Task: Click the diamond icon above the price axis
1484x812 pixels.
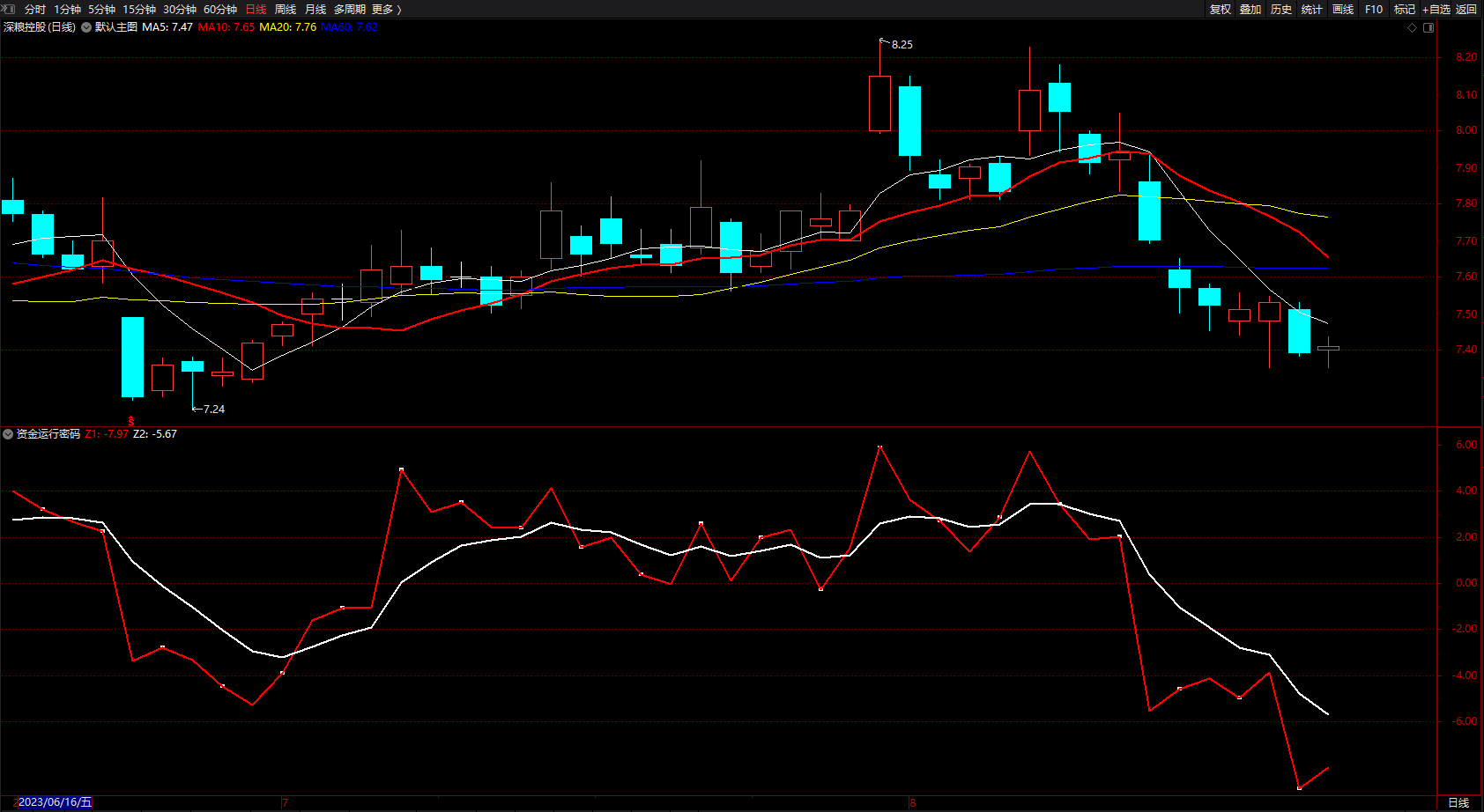Action: pyautogui.click(x=1412, y=27)
